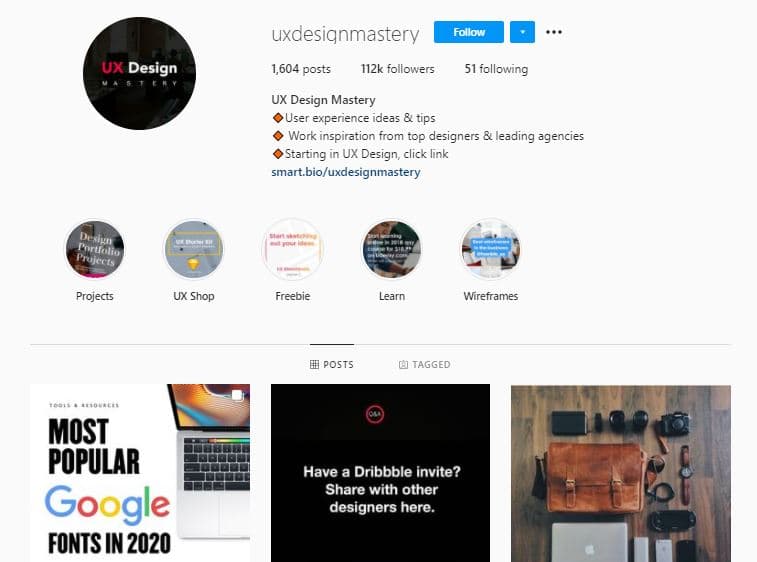The image size is (757, 562).
Task: Open the three-dots options menu
Action: point(554,32)
